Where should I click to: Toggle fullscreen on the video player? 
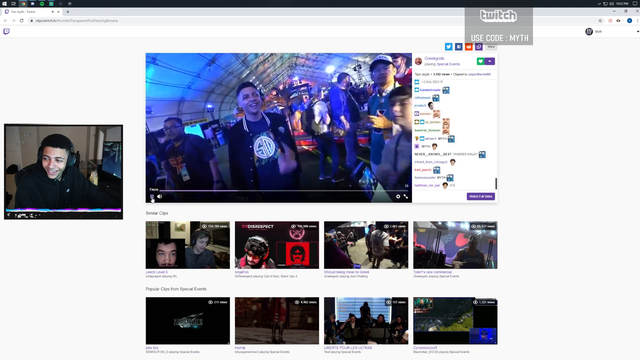[x=406, y=197]
